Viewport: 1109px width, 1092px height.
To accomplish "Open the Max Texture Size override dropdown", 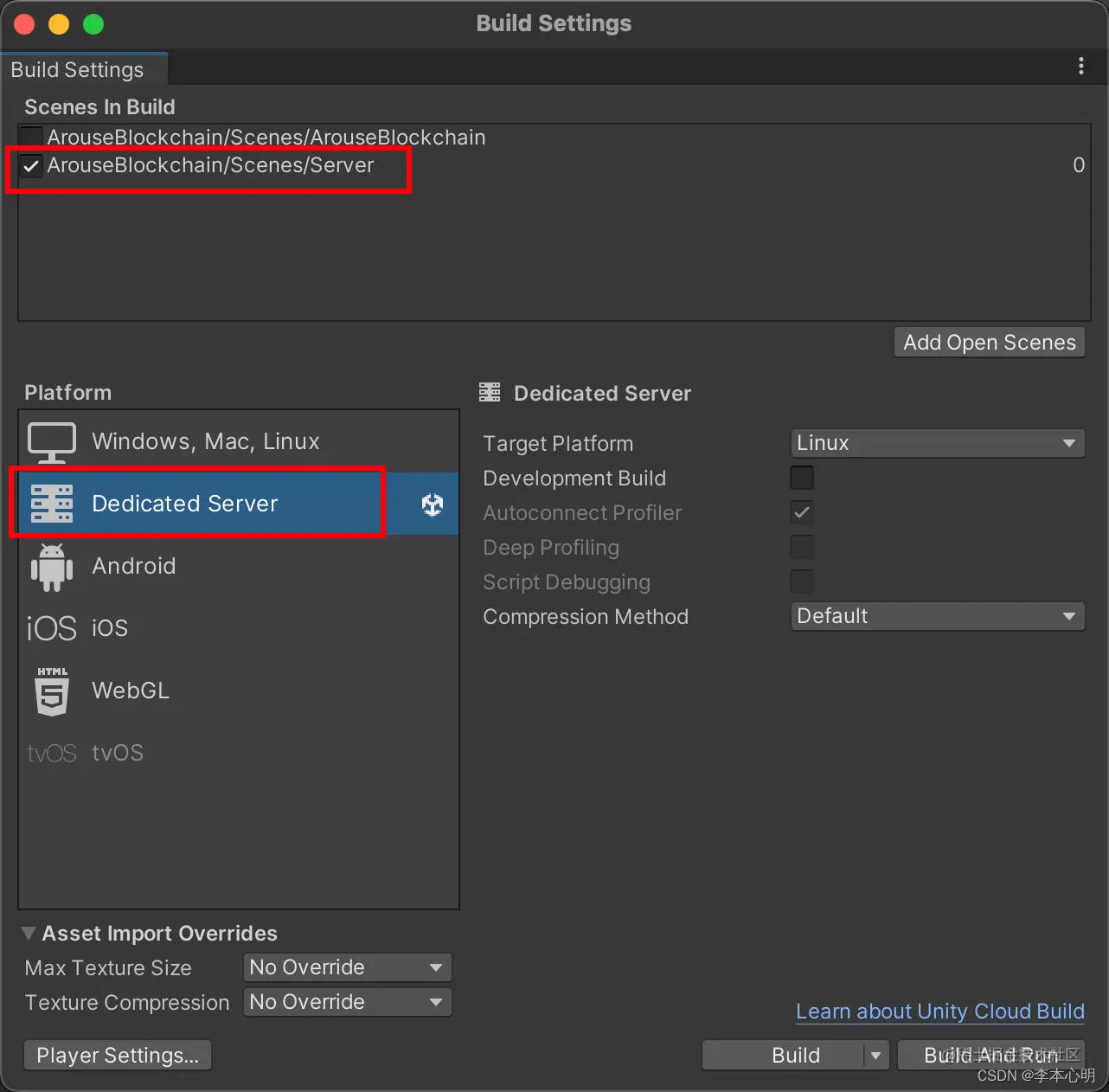I will pos(348,967).
